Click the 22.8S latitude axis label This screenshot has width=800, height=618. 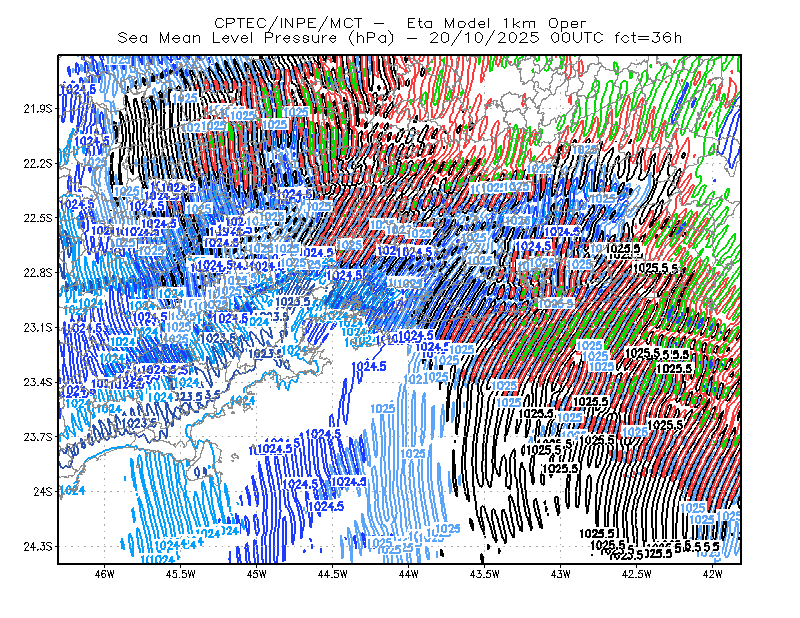coord(38,273)
